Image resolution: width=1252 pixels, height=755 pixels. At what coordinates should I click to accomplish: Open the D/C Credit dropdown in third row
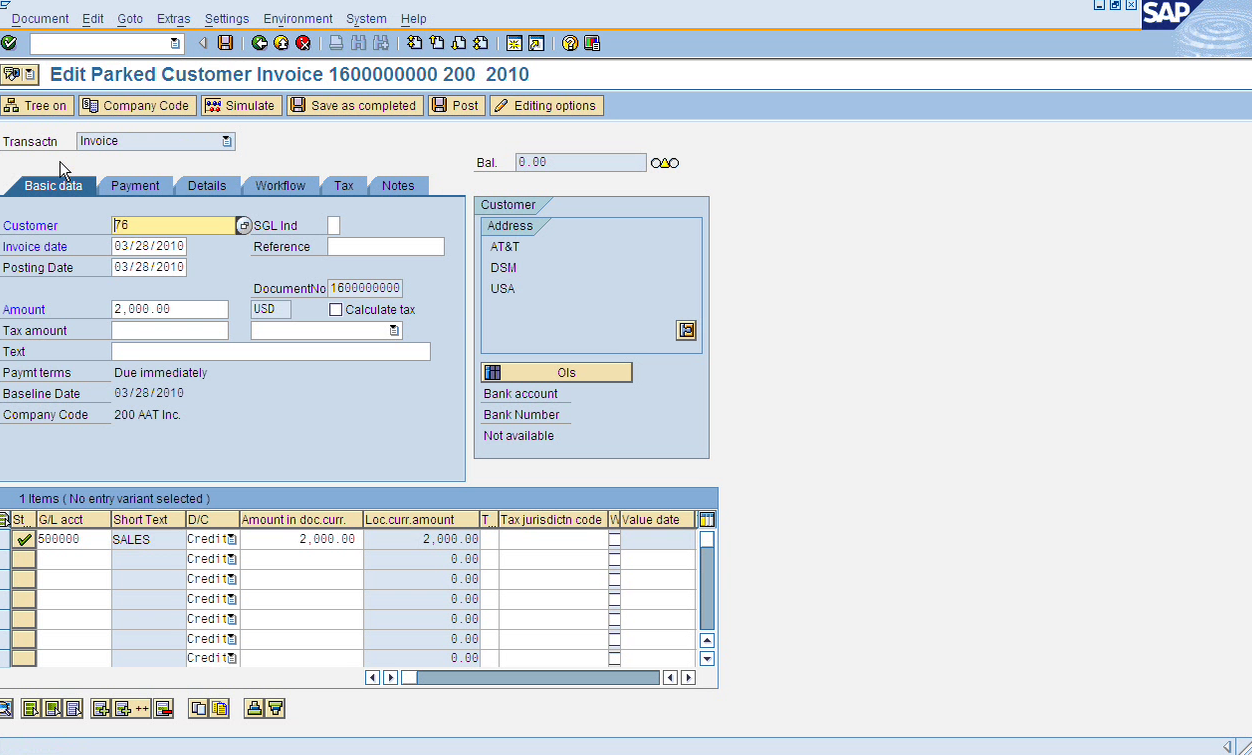(x=232, y=579)
